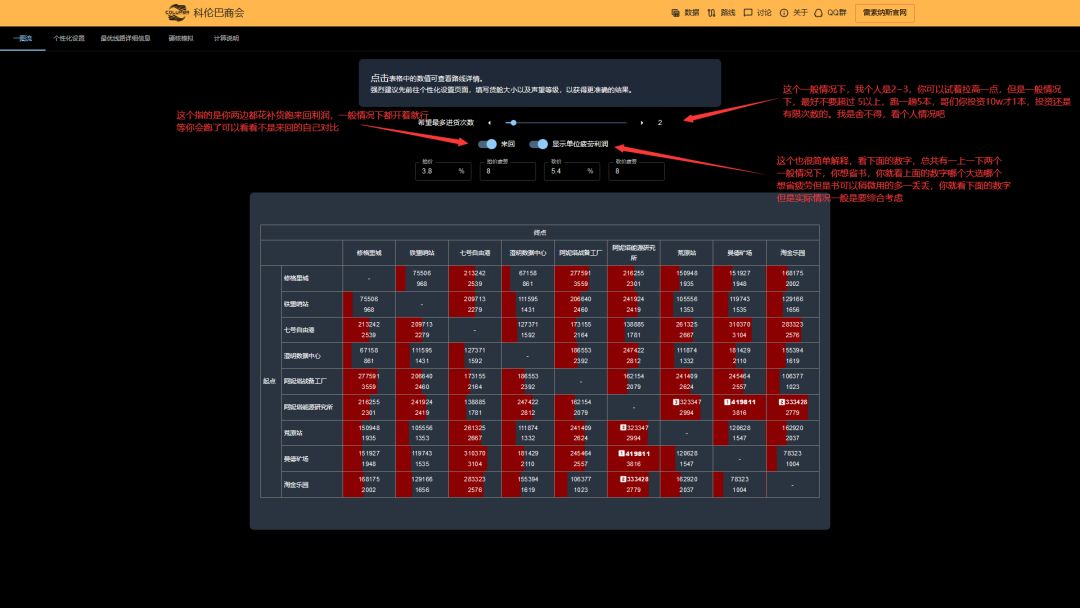Click the 起点 row group label
The width and height of the screenshot is (1080, 608).
click(269, 381)
